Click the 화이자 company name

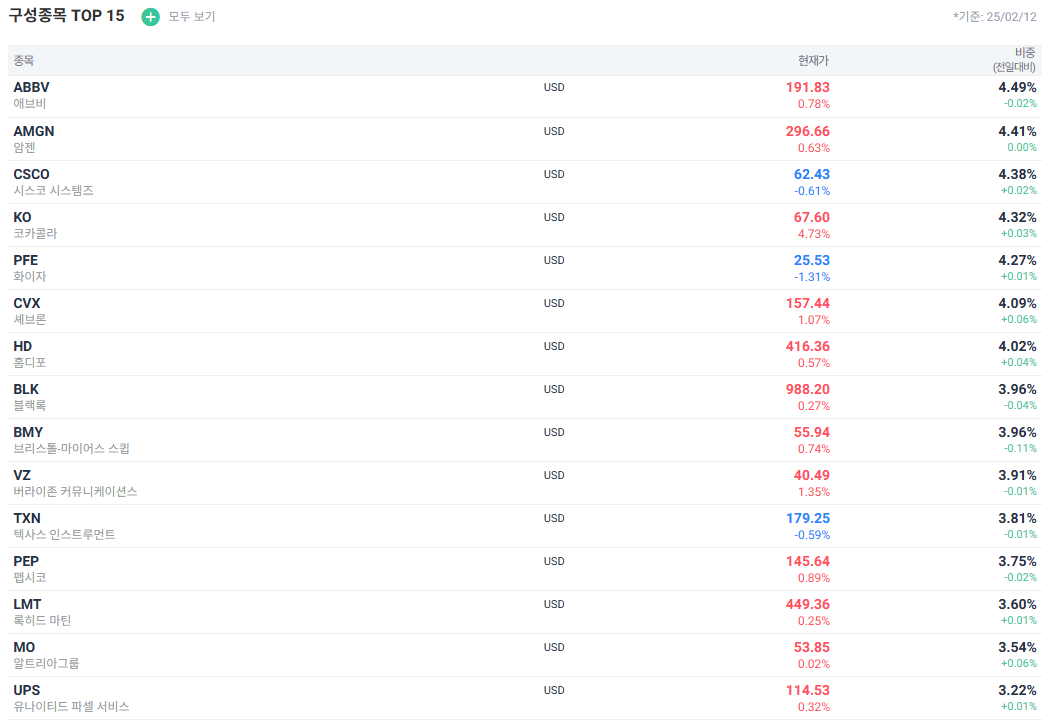tap(30, 276)
